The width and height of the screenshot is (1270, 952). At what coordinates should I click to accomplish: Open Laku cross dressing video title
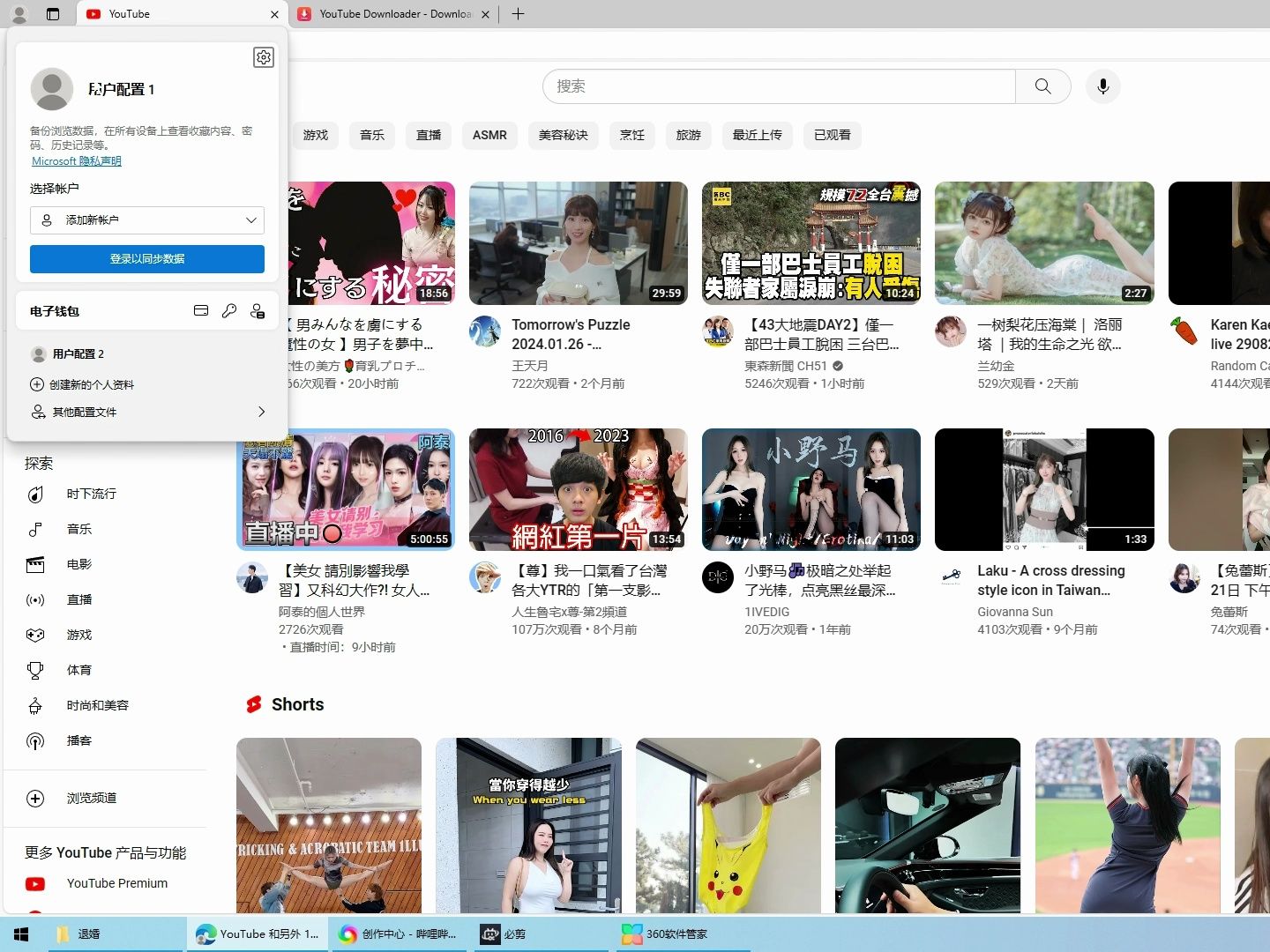coord(1051,580)
